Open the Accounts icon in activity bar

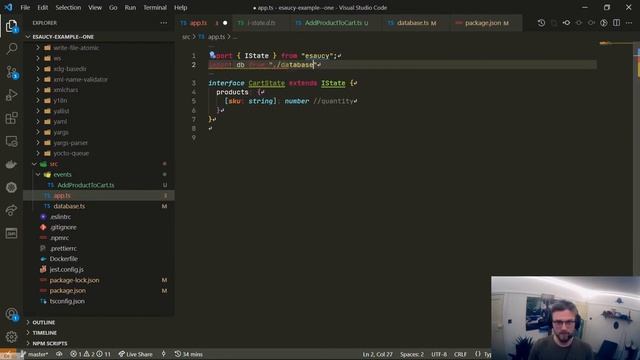pyautogui.click(x=11, y=314)
